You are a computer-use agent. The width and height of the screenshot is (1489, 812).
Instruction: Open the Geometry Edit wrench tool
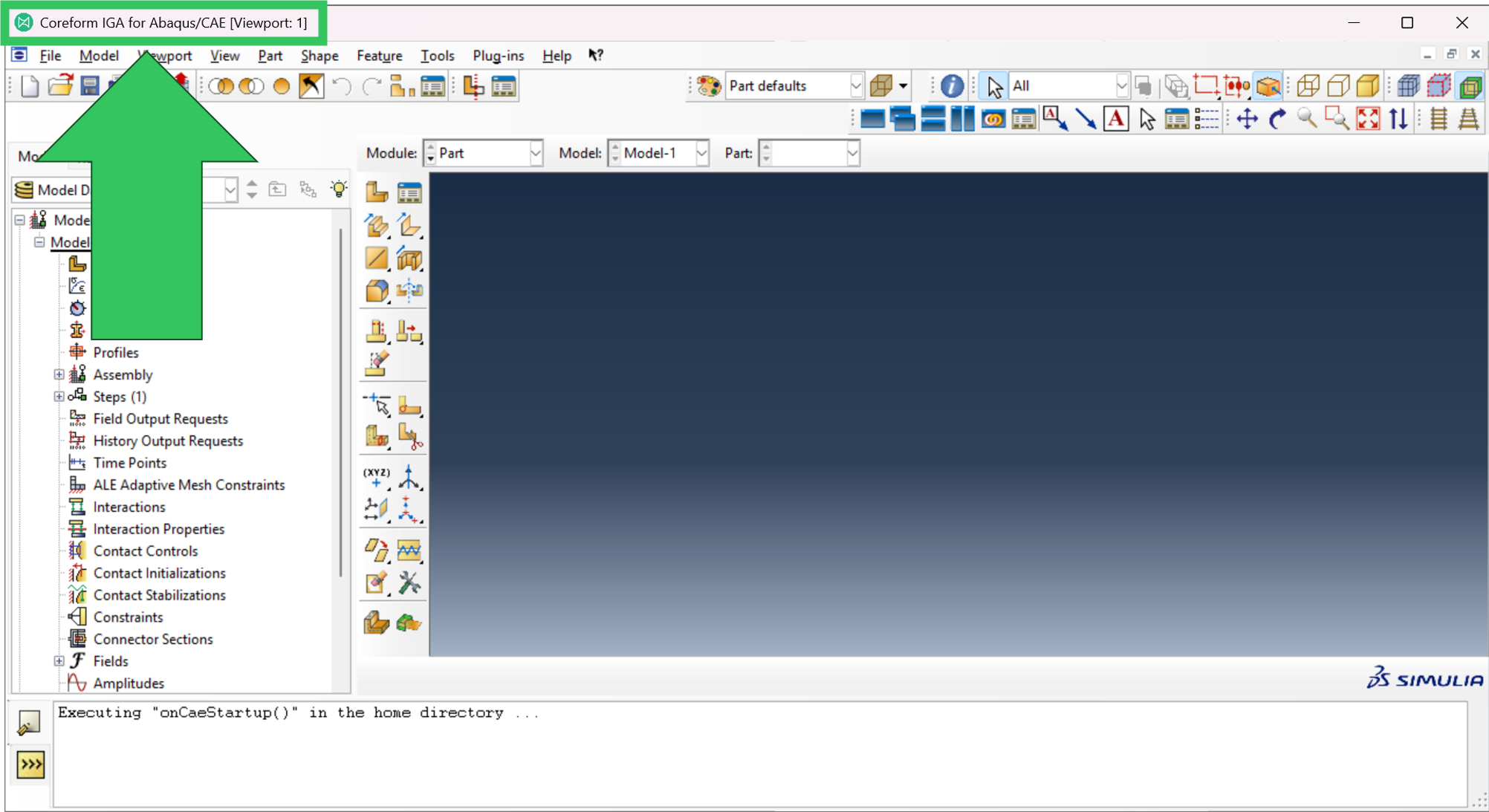pos(409,583)
